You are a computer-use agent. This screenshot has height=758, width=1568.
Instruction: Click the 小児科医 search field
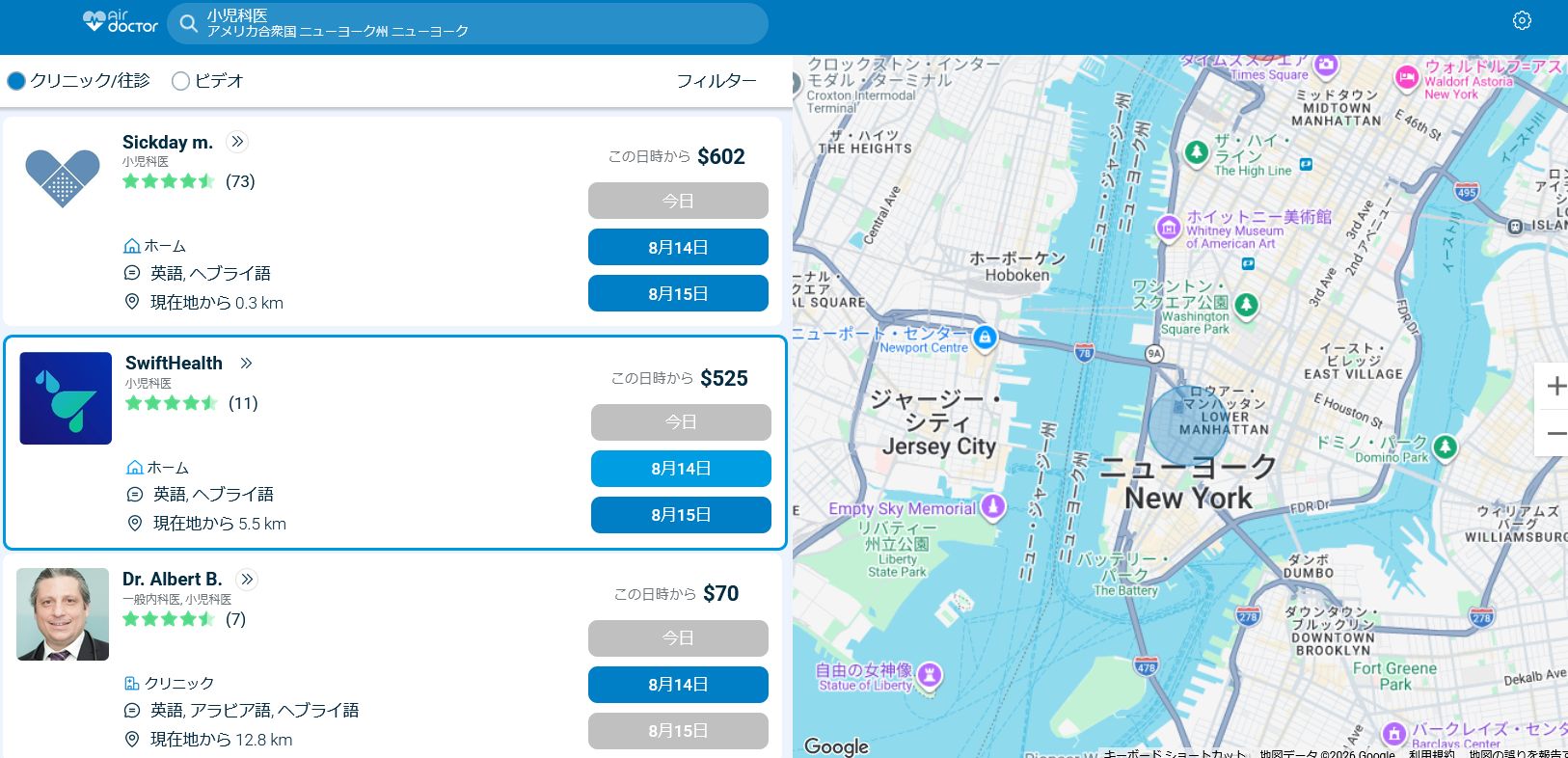(468, 23)
